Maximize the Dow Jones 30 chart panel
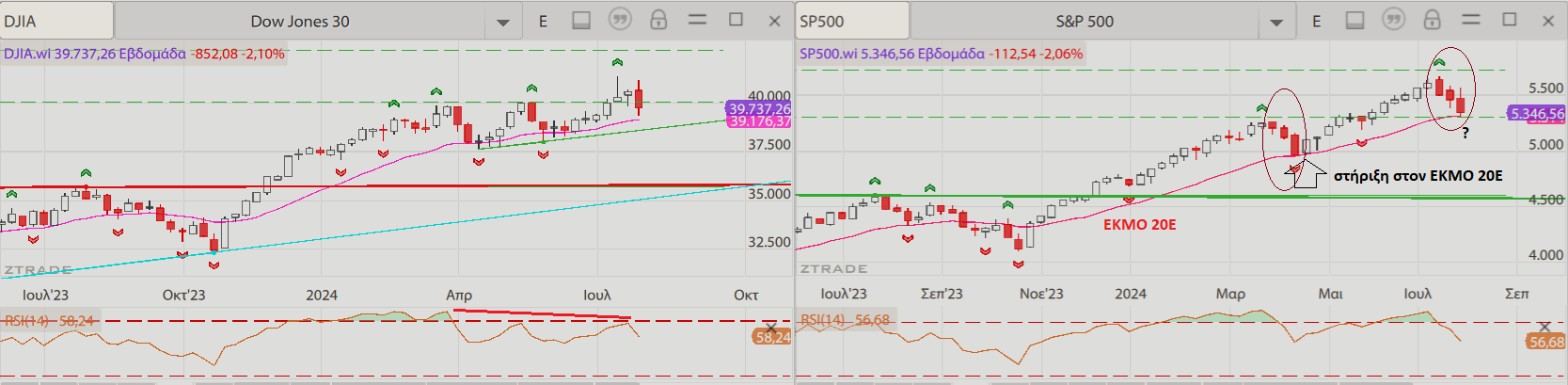Screen dimensions: 1568x385 736,19
